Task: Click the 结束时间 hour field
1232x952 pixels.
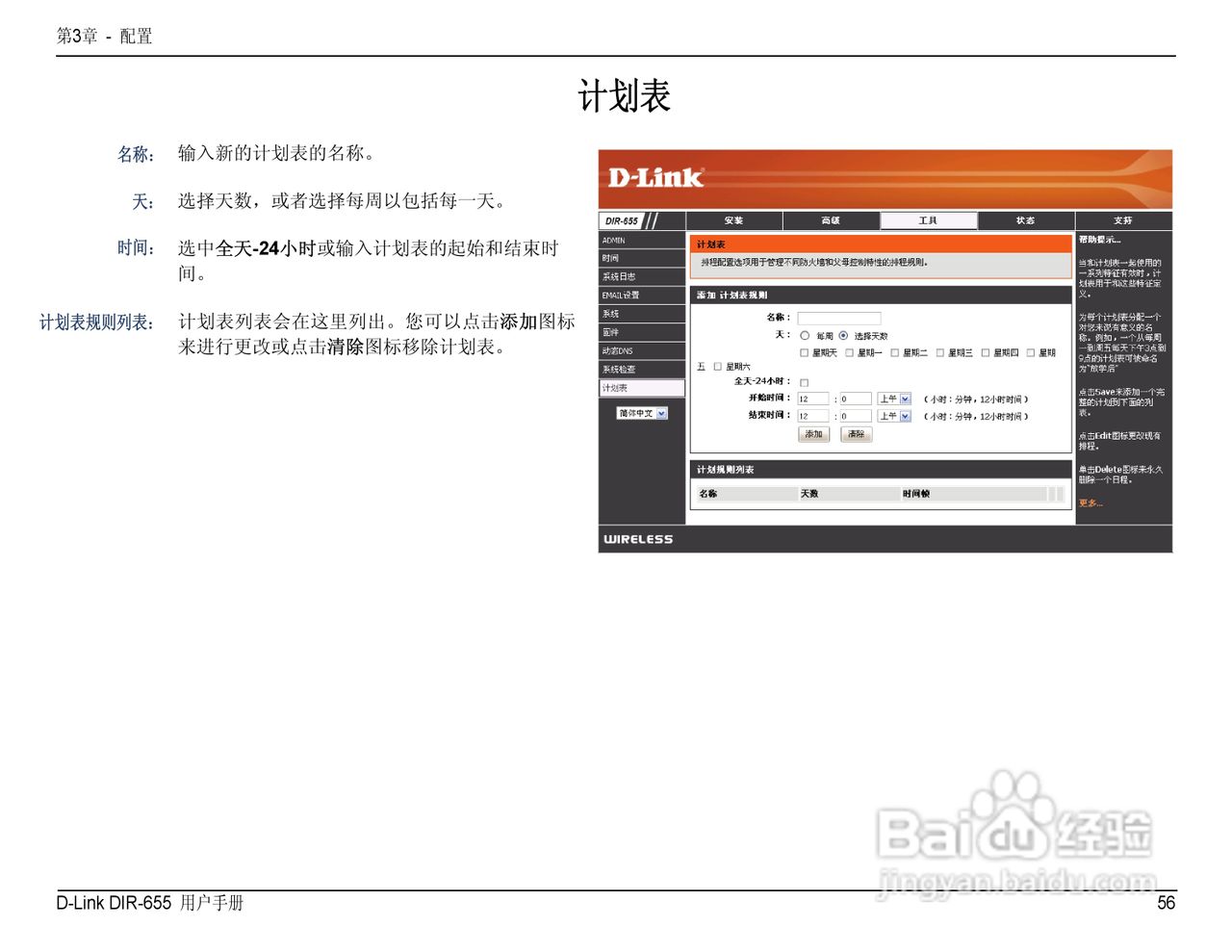Action: (x=813, y=416)
